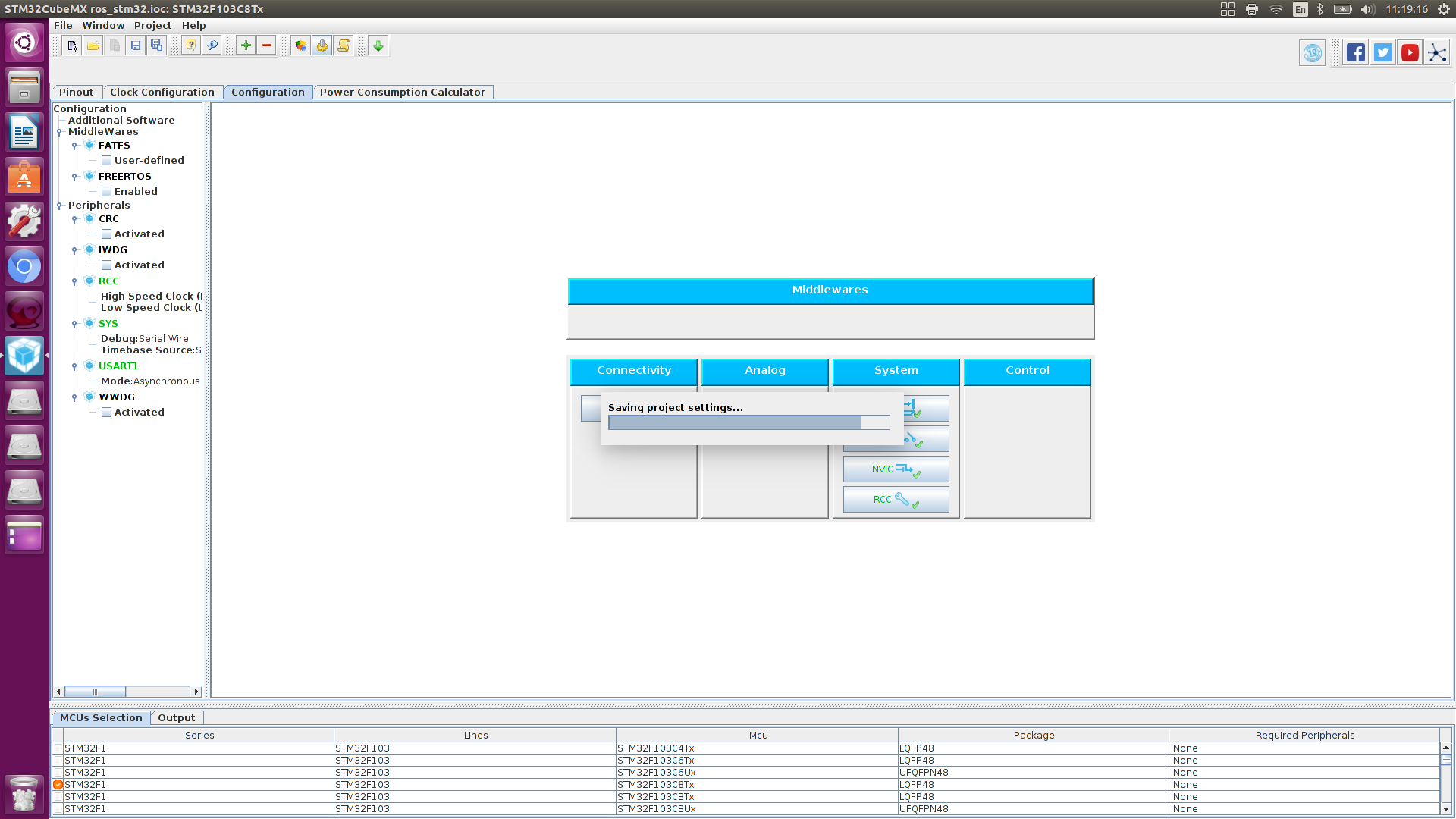Screen dimensions: 1456x819
Task: Click the MCU table scrollbar down arrow
Action: click(x=1446, y=809)
